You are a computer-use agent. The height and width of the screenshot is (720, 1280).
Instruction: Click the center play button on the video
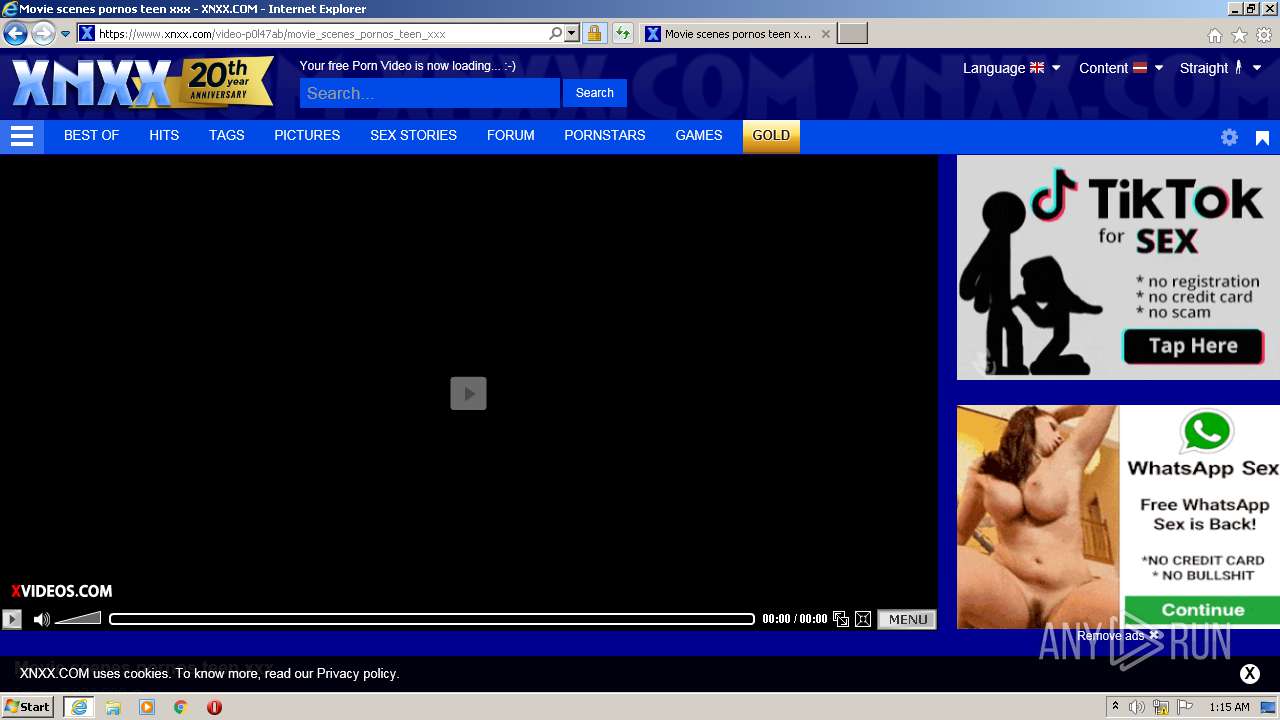468,394
